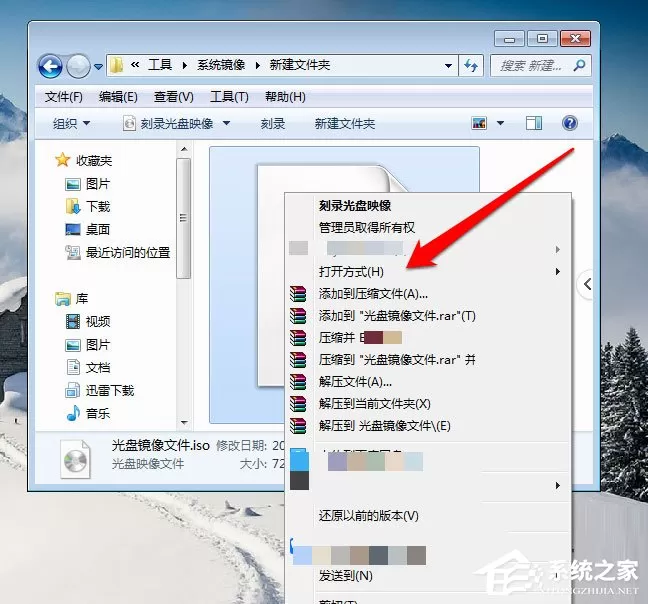Screen dimensions: 648x604
Task: Click the change view icon
Action: tap(479, 123)
